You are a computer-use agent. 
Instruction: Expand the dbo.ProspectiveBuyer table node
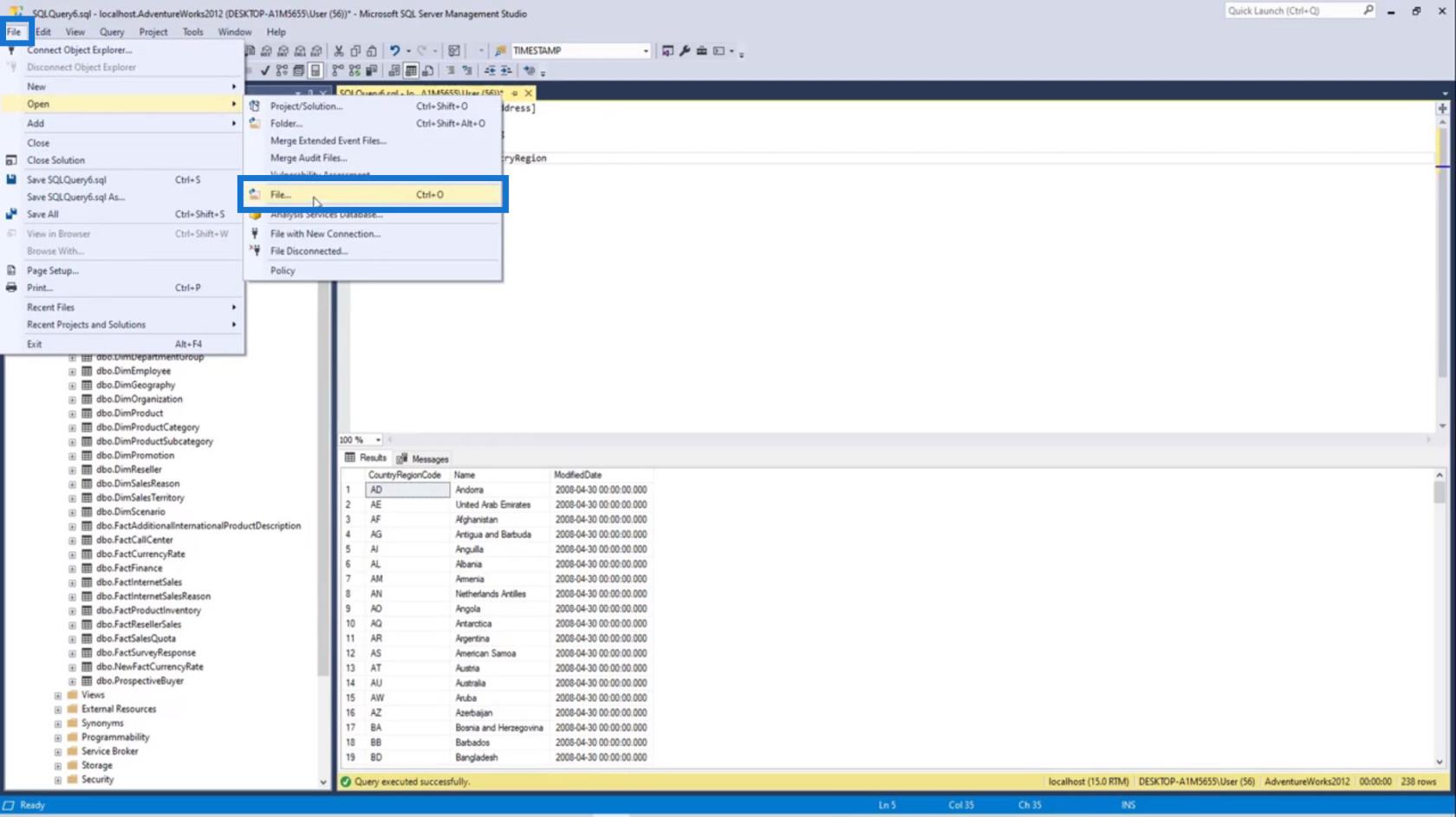coord(72,682)
